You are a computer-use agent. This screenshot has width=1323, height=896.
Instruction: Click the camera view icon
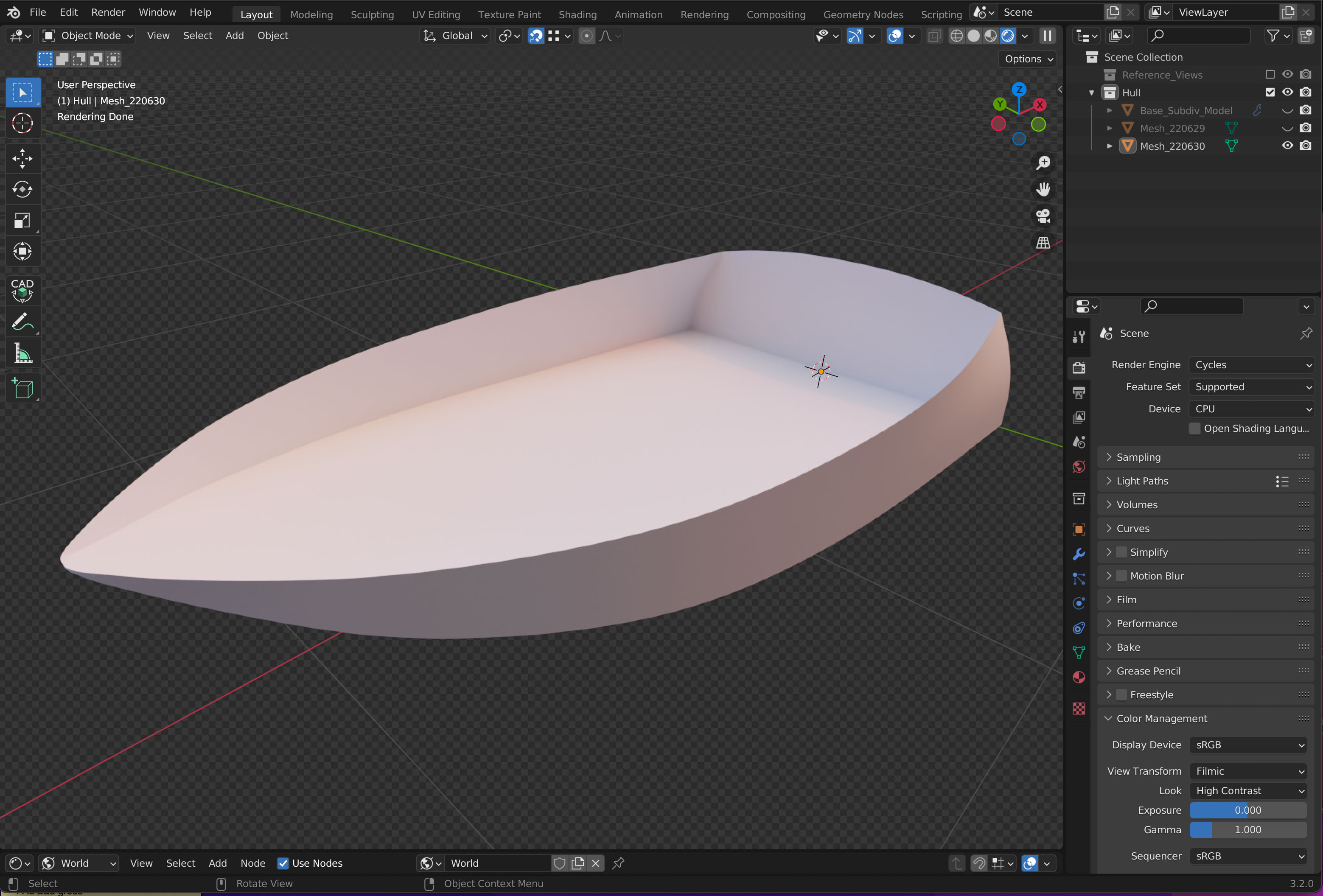(x=1043, y=216)
